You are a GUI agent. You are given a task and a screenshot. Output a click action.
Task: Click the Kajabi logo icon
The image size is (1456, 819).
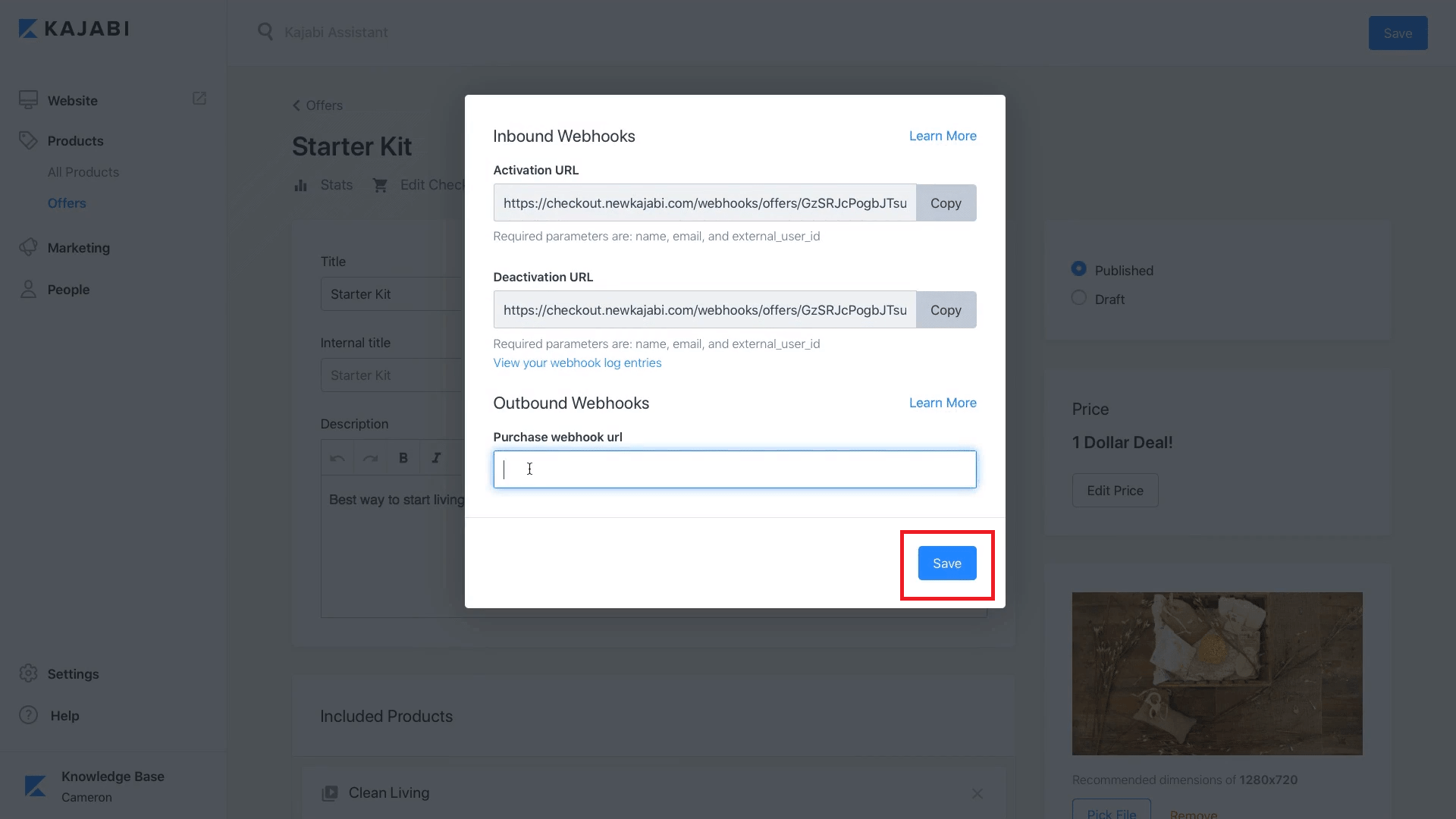pyautogui.click(x=28, y=28)
